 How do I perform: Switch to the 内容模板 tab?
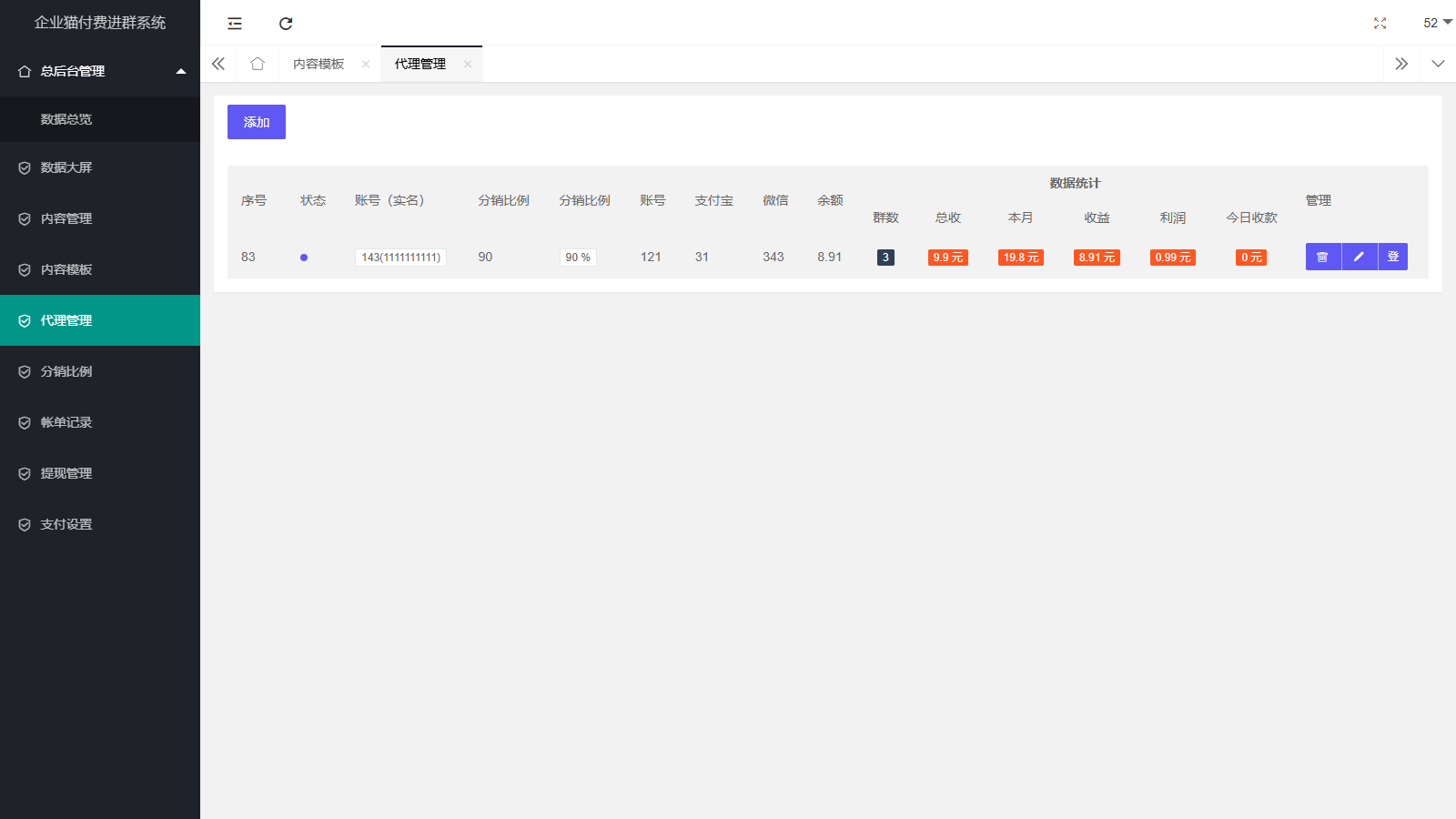(x=318, y=64)
